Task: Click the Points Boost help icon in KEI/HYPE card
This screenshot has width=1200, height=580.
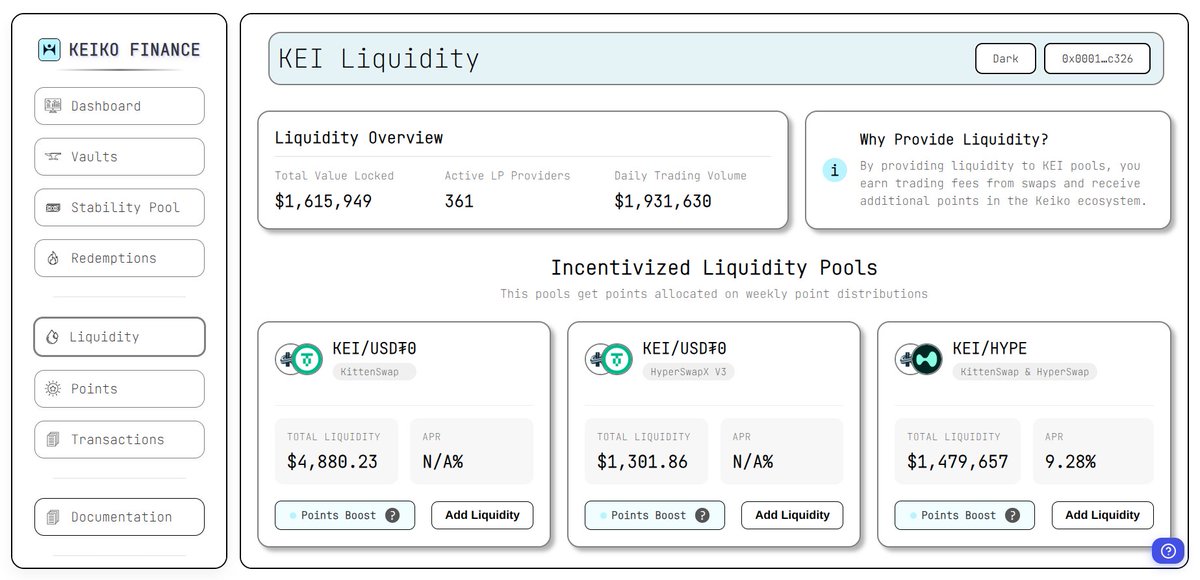Action: [1012, 515]
